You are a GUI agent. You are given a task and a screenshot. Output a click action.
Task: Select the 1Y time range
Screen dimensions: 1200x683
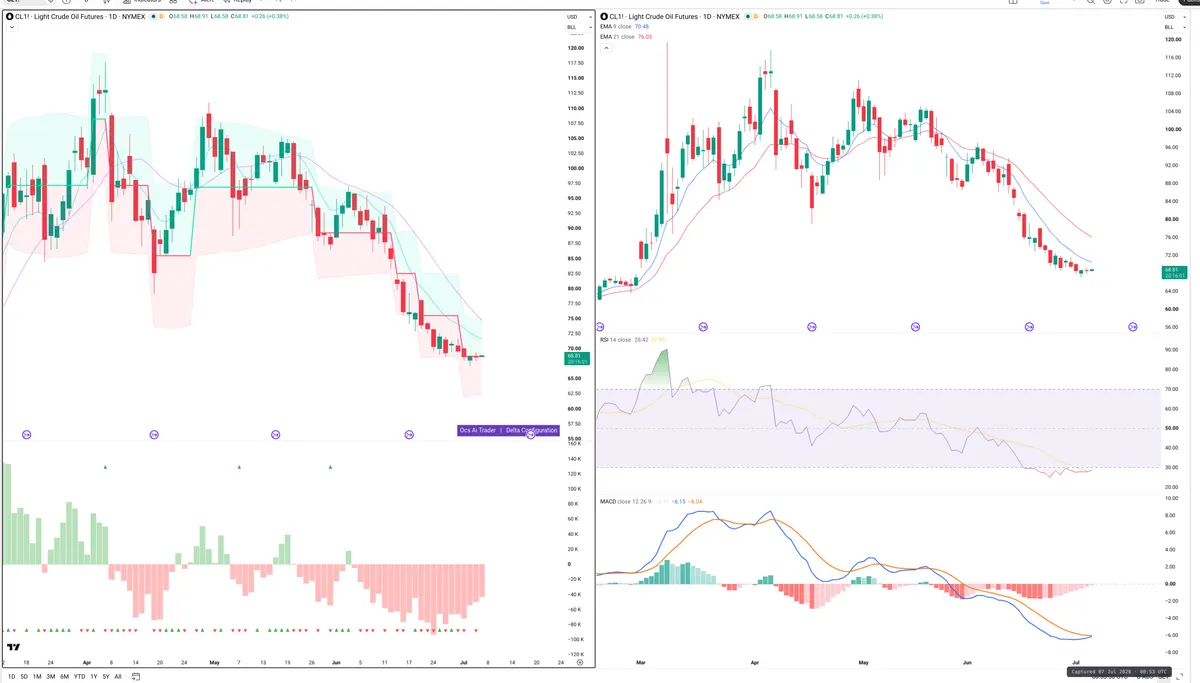93,676
